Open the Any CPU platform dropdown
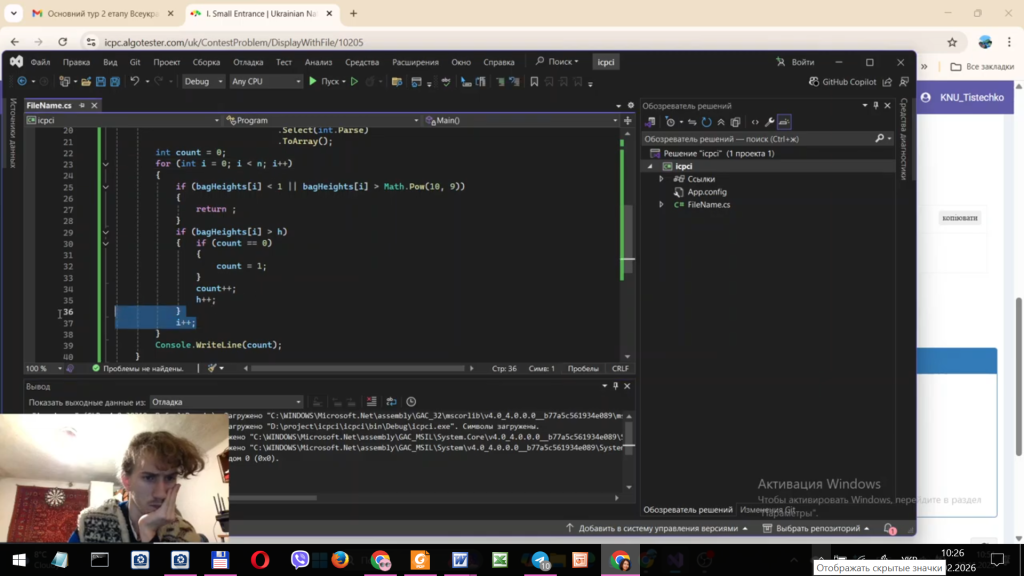This screenshot has height=576, width=1024. tap(264, 82)
